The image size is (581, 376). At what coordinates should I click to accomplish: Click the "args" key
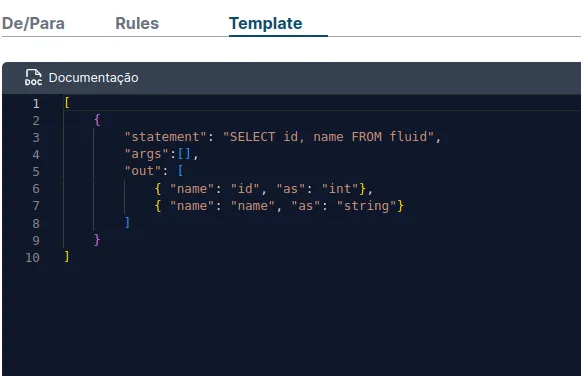coord(147,154)
